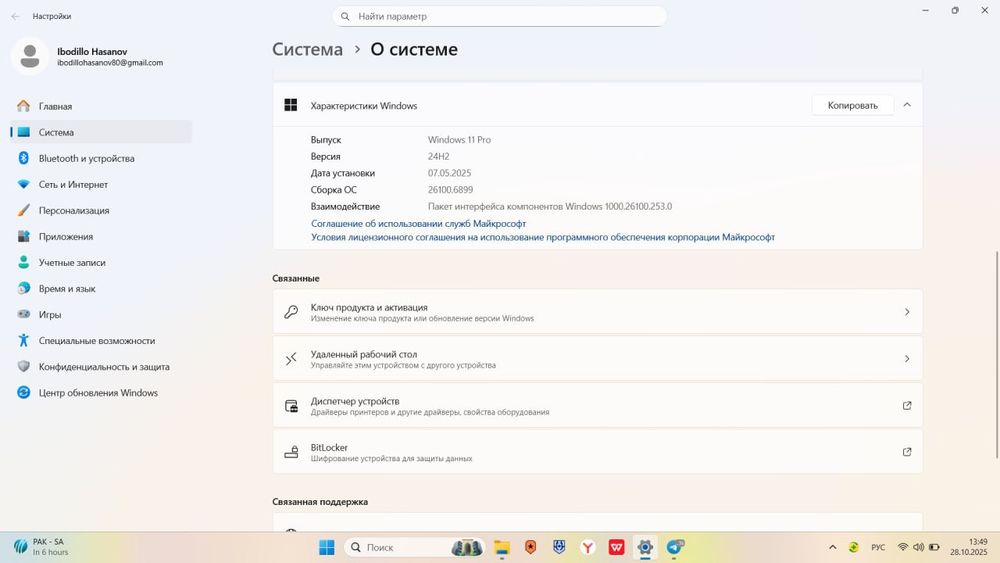Select Система in the sidebar

click(101, 132)
